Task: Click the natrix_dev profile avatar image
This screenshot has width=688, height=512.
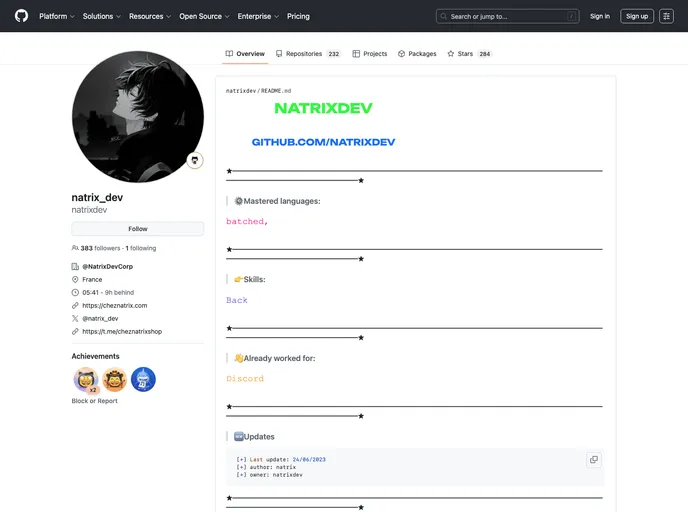Action: pos(137,117)
